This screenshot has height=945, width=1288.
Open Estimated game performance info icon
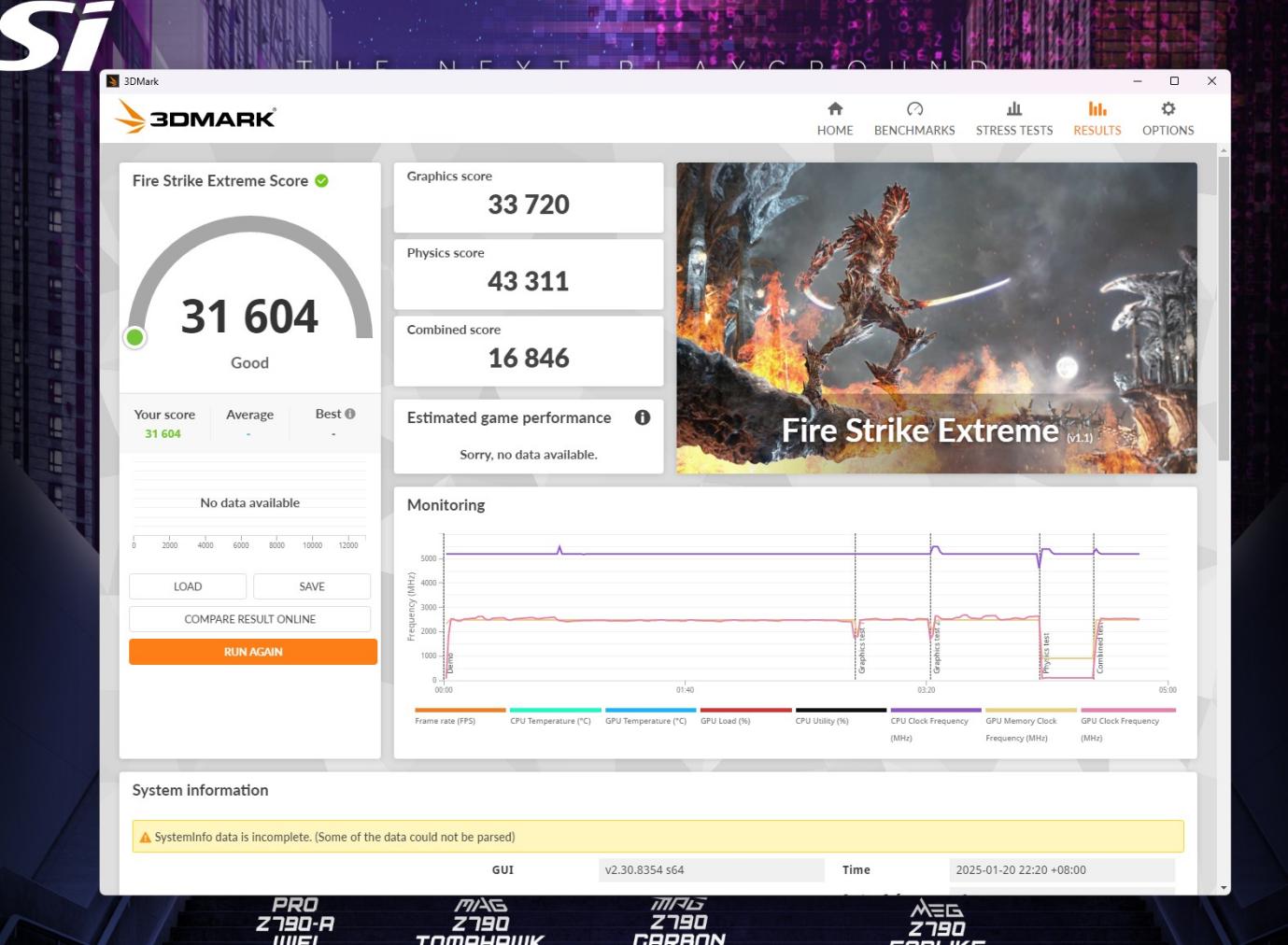(x=643, y=417)
